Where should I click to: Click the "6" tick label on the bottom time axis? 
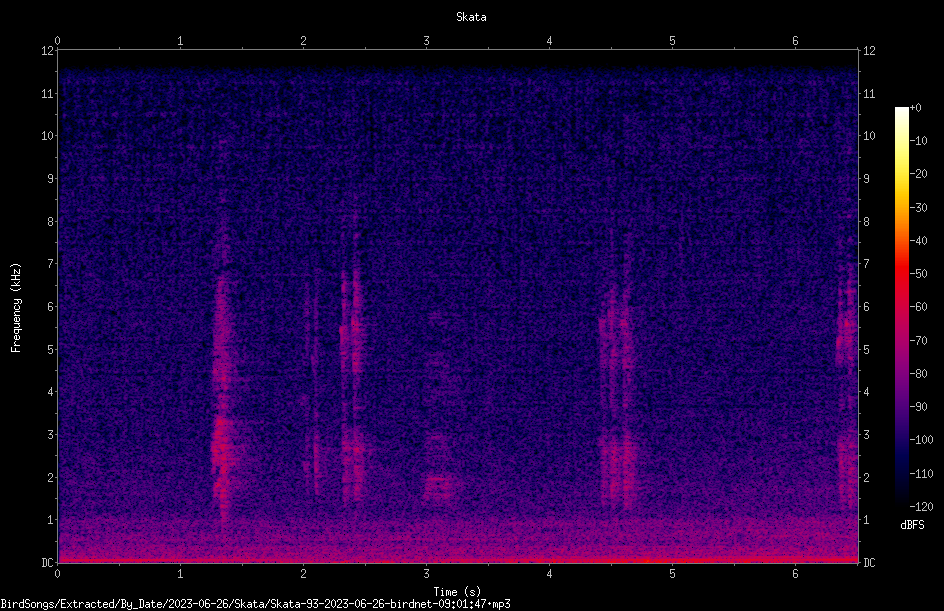(x=795, y=574)
